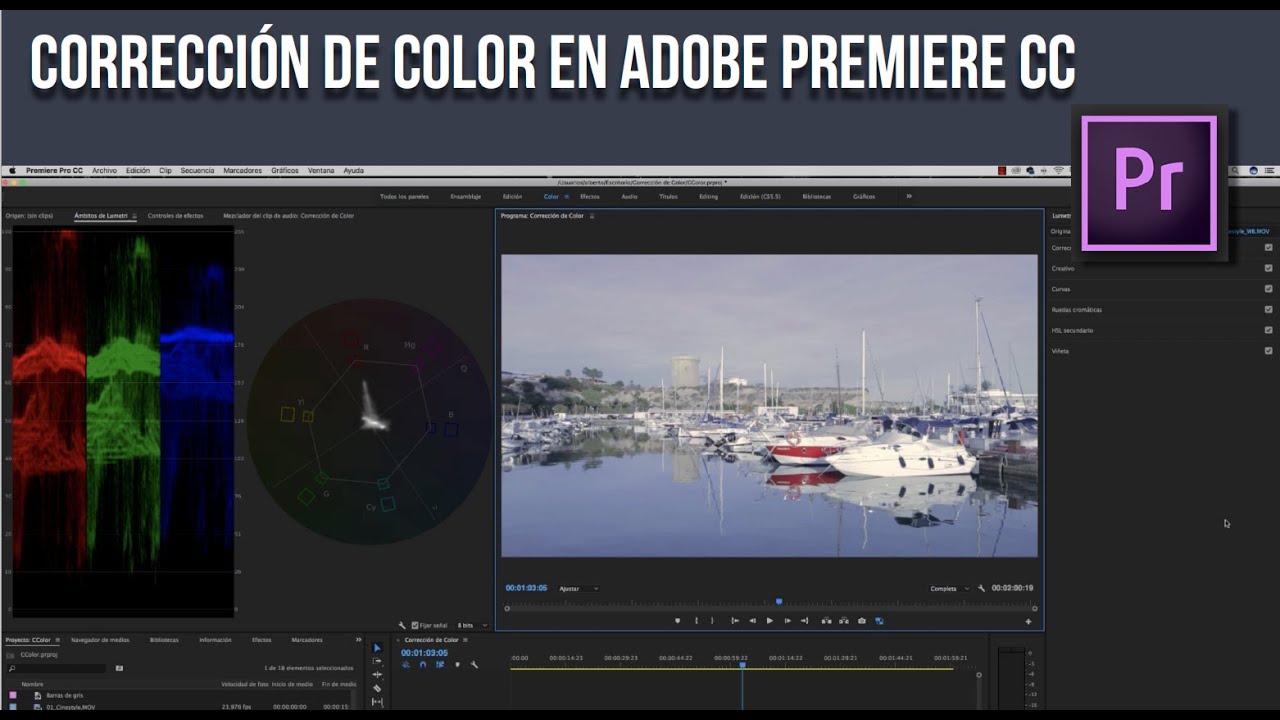Switch to Todos los paneles workspace
Viewport: 1280px width, 720px height.
tap(404, 196)
